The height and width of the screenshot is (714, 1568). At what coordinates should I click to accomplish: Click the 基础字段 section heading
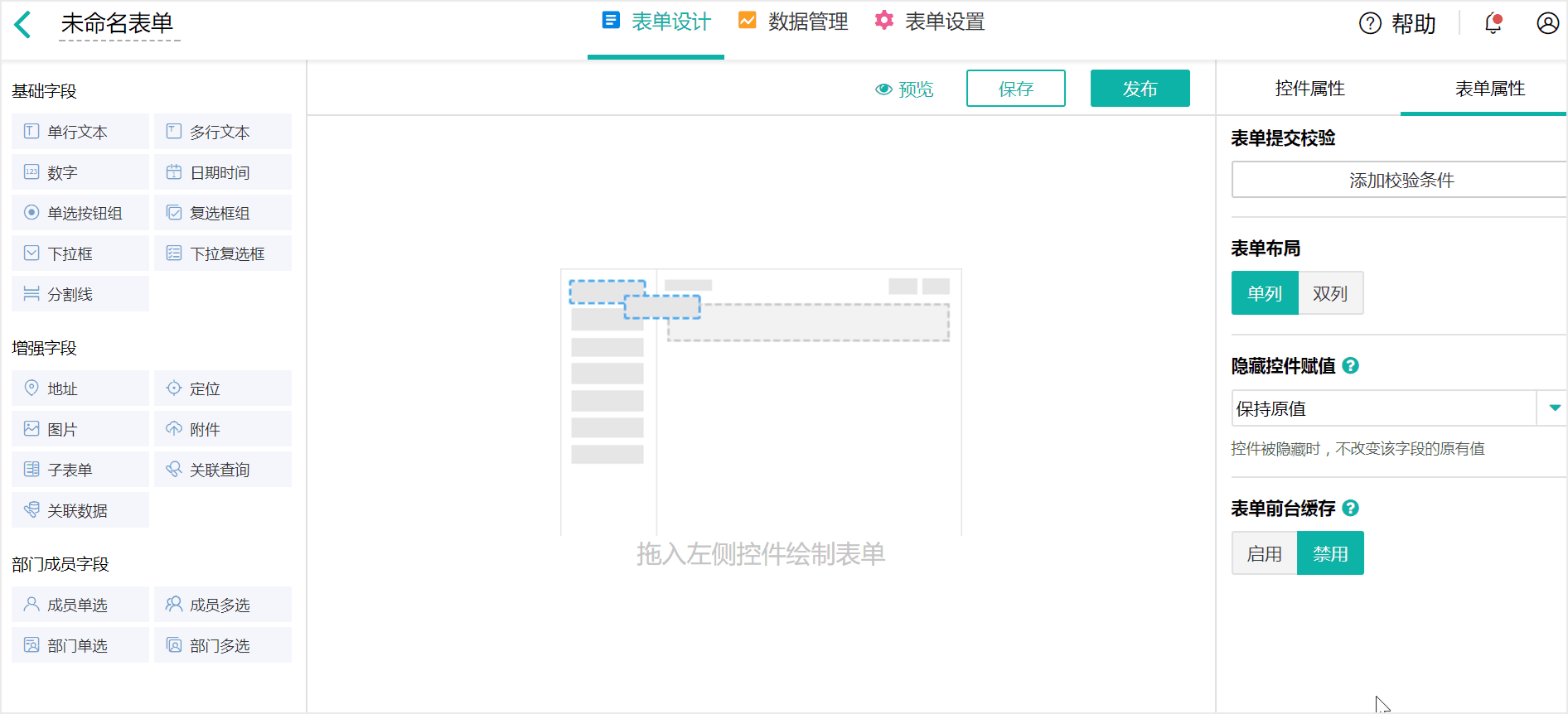point(44,91)
